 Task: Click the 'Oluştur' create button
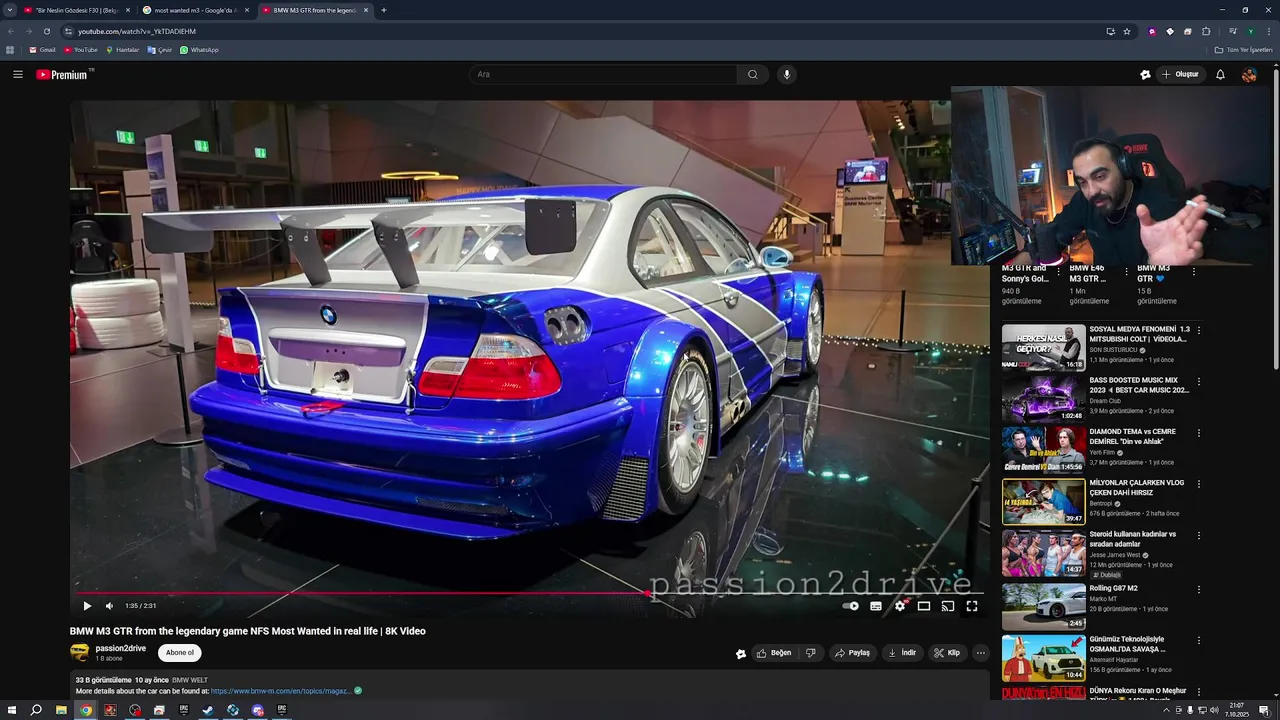point(1181,74)
